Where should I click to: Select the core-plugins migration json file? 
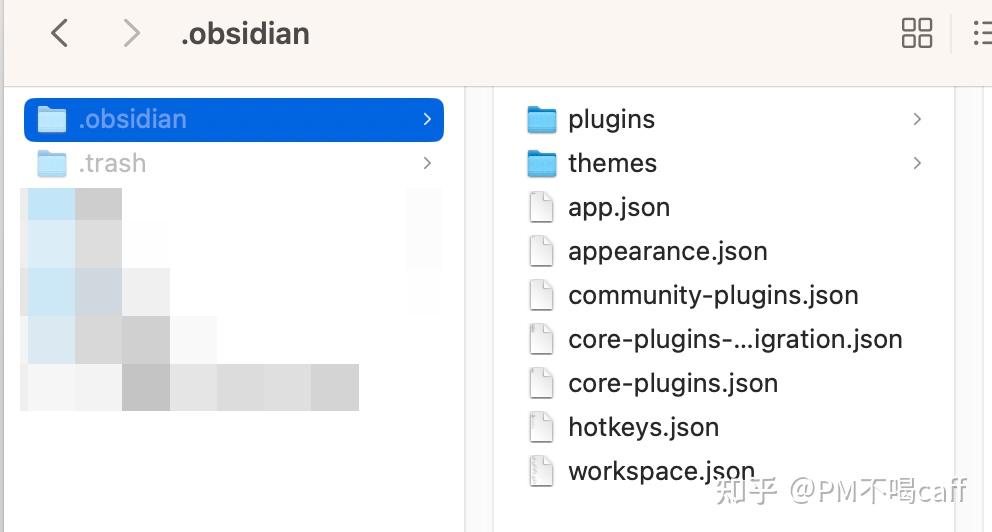(x=734, y=339)
